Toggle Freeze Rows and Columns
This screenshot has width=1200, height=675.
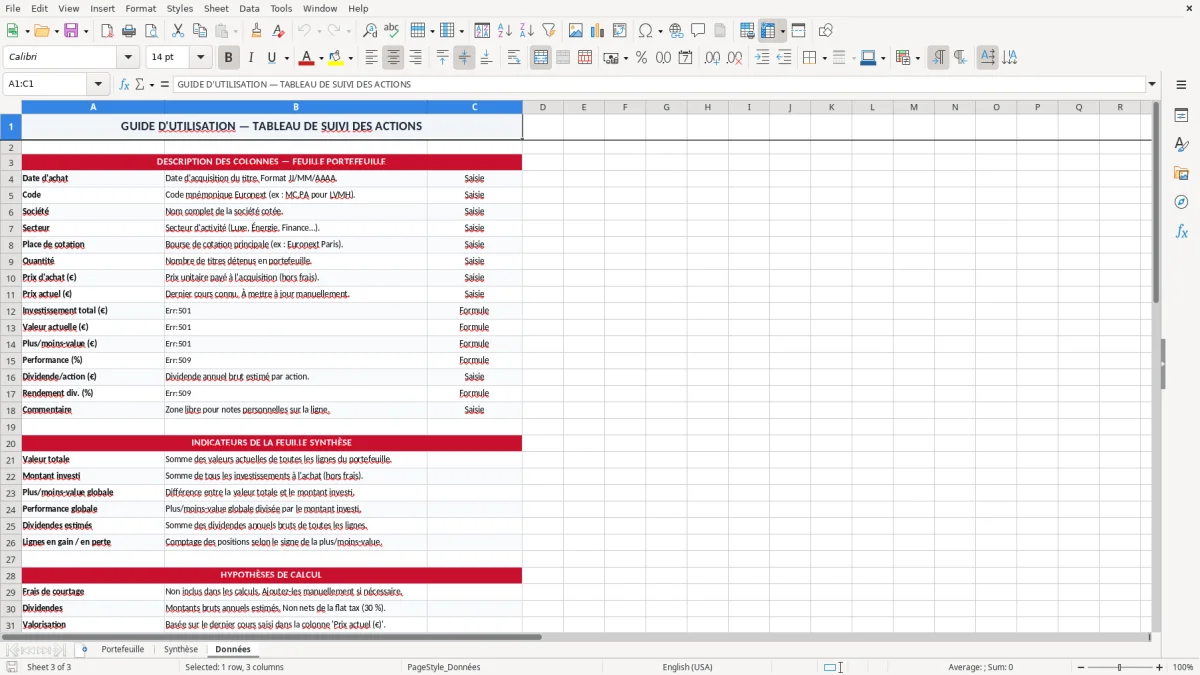point(768,31)
